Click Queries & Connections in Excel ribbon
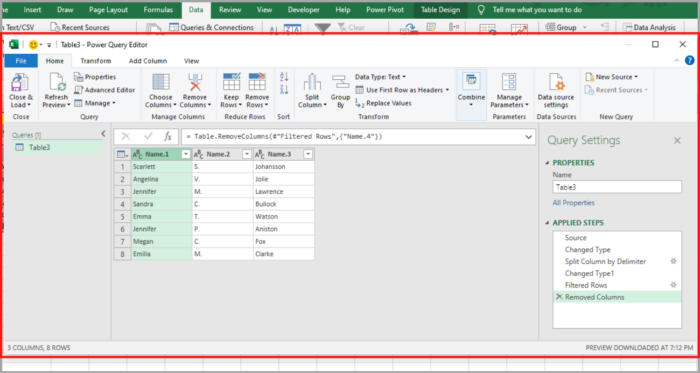 point(212,27)
